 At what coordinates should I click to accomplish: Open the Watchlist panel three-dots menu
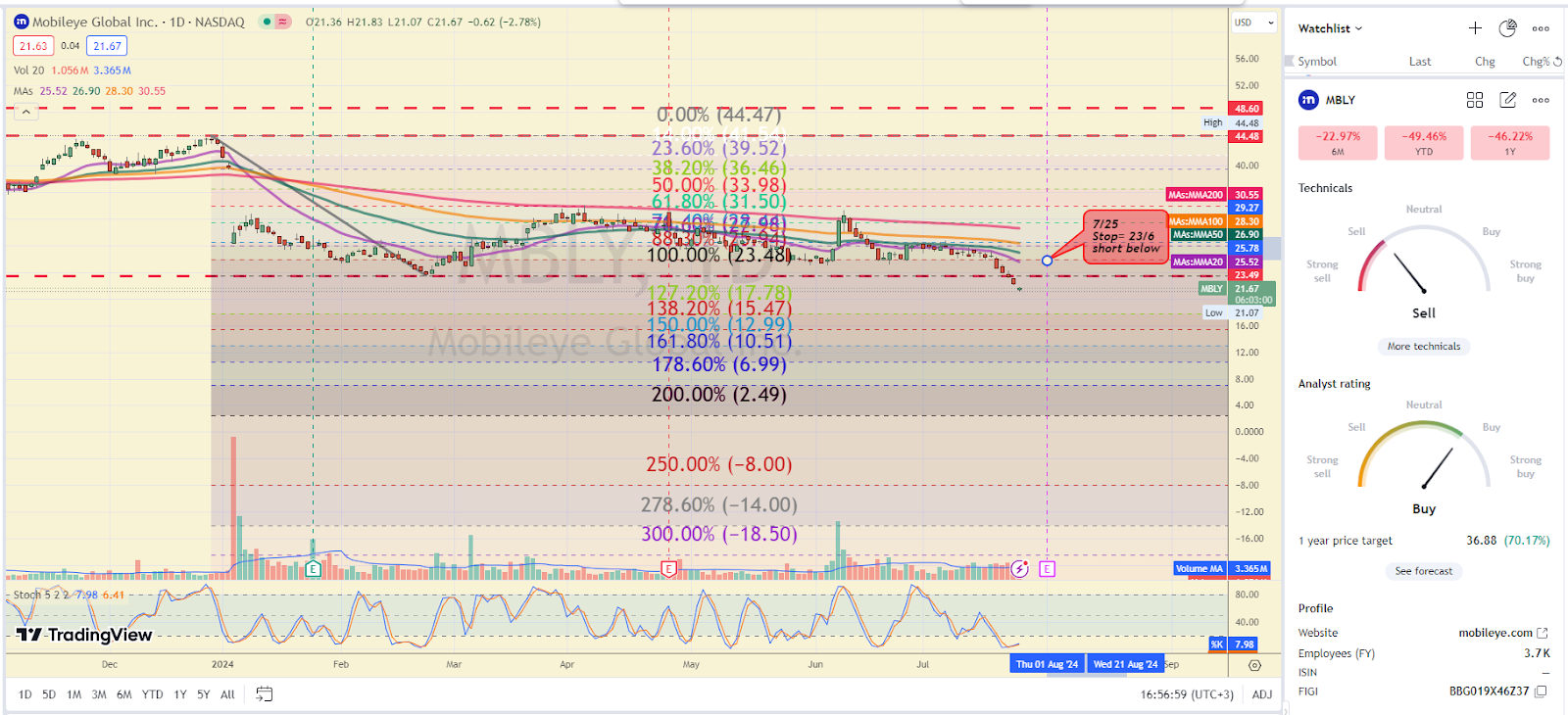tap(1542, 28)
